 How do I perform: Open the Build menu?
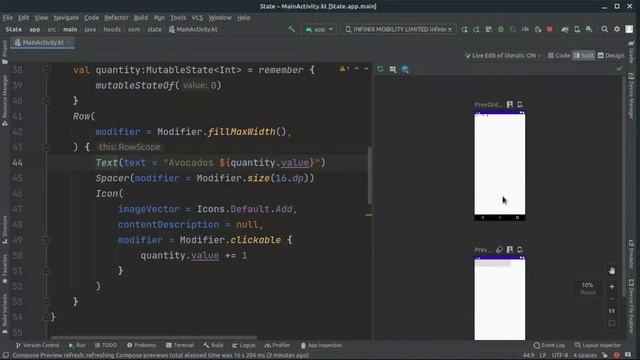(x=141, y=18)
